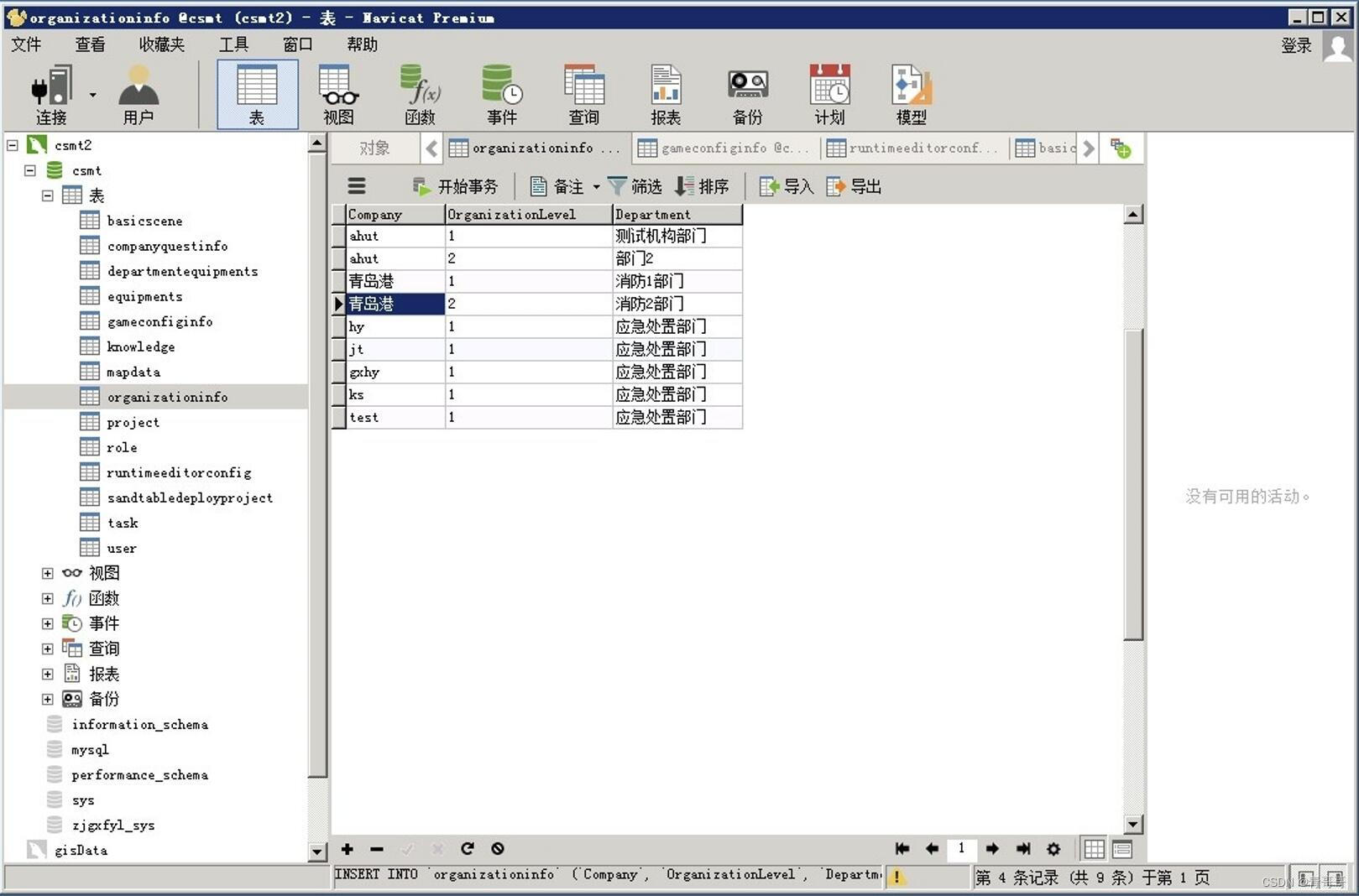Click the Department column header
Screen dimensions: 1359x896
pyautogui.click(x=677, y=215)
